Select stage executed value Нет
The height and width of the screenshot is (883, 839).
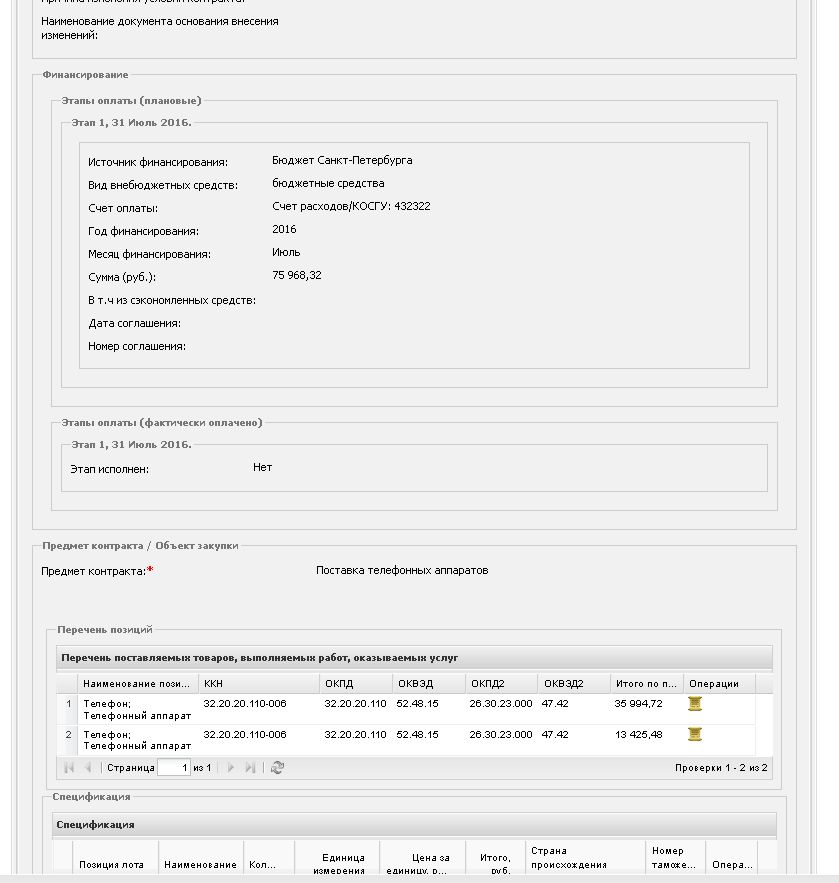262,467
